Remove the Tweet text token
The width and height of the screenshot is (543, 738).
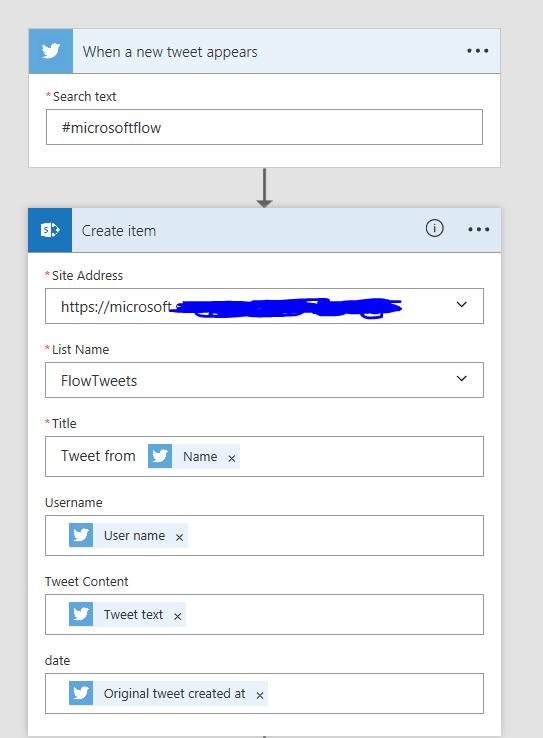pyautogui.click(x=177, y=616)
